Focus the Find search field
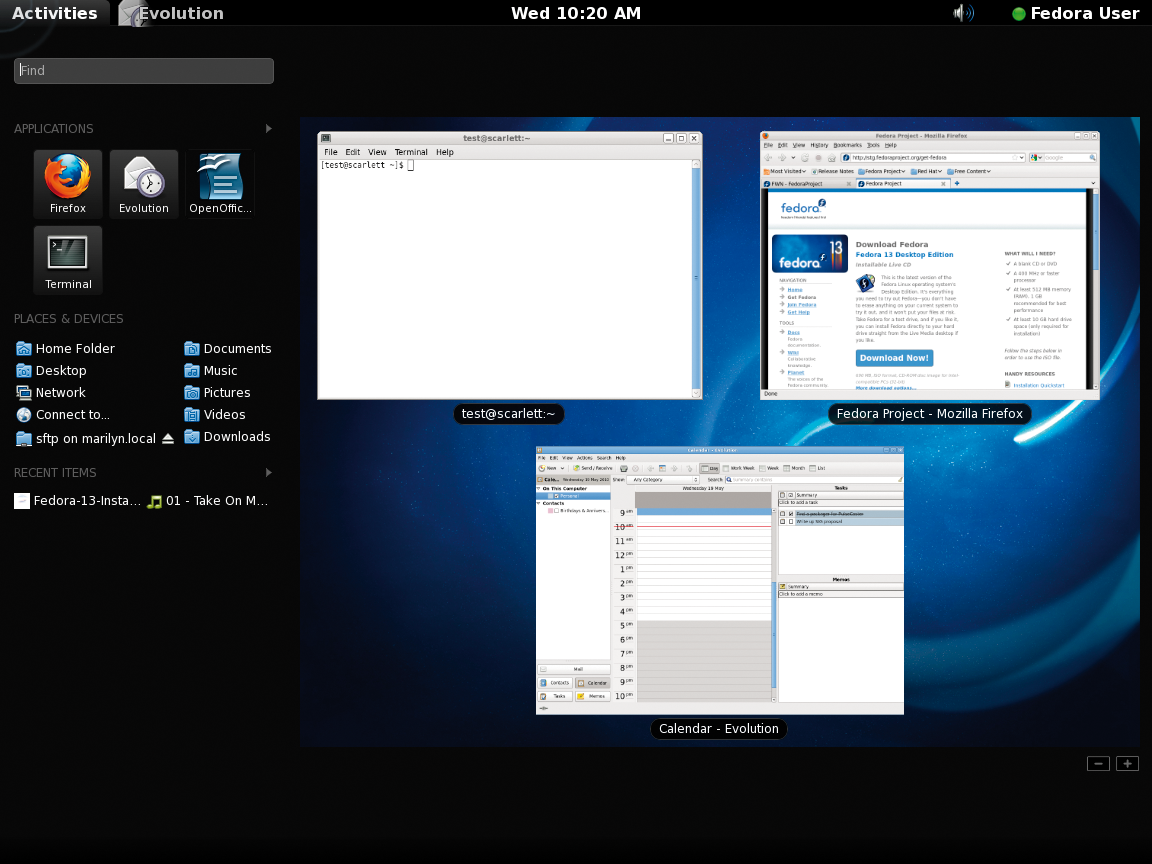Screen dimensions: 1152x864 [x=144, y=71]
